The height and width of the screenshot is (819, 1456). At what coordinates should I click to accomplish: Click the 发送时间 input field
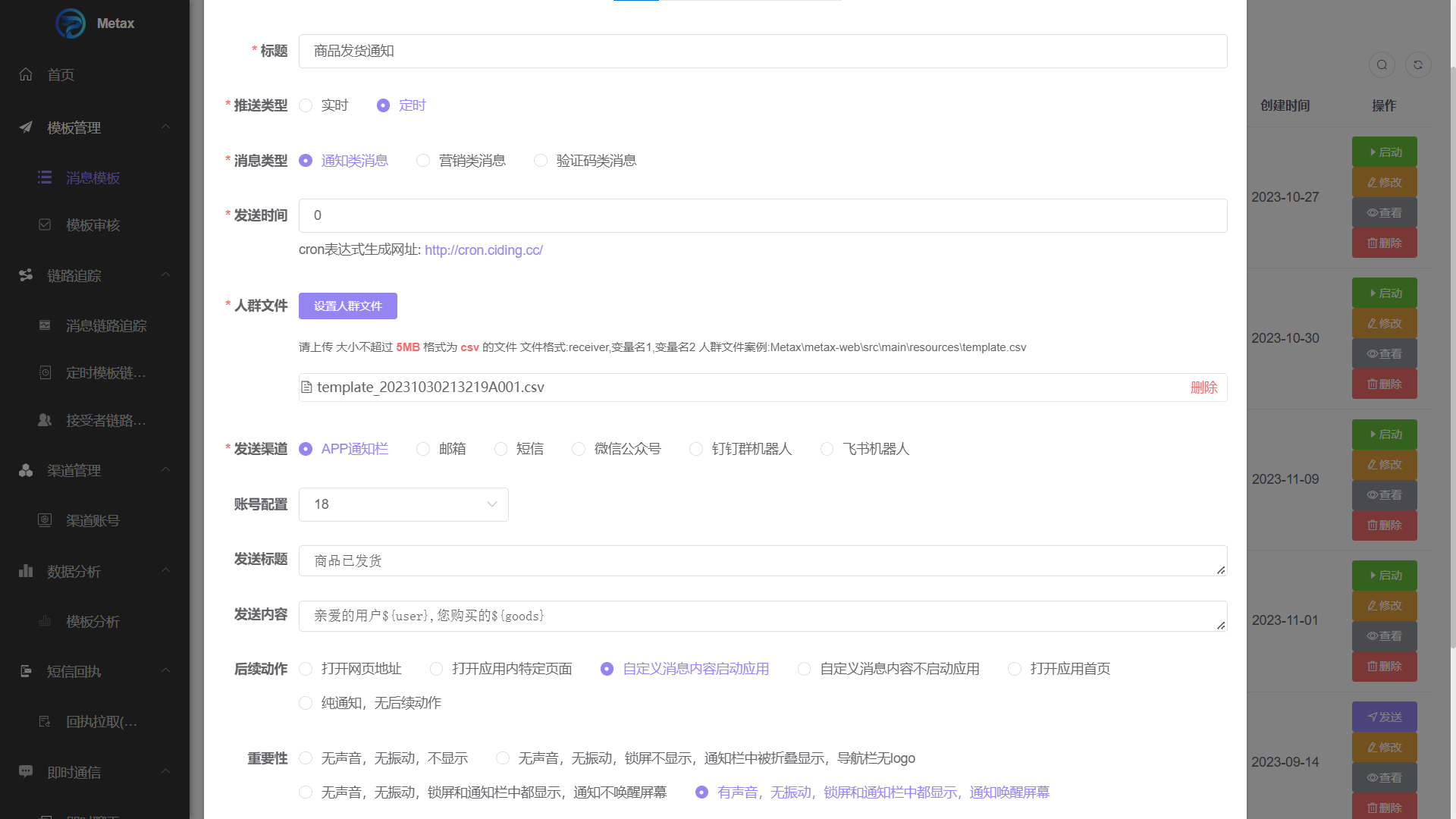[x=763, y=215]
